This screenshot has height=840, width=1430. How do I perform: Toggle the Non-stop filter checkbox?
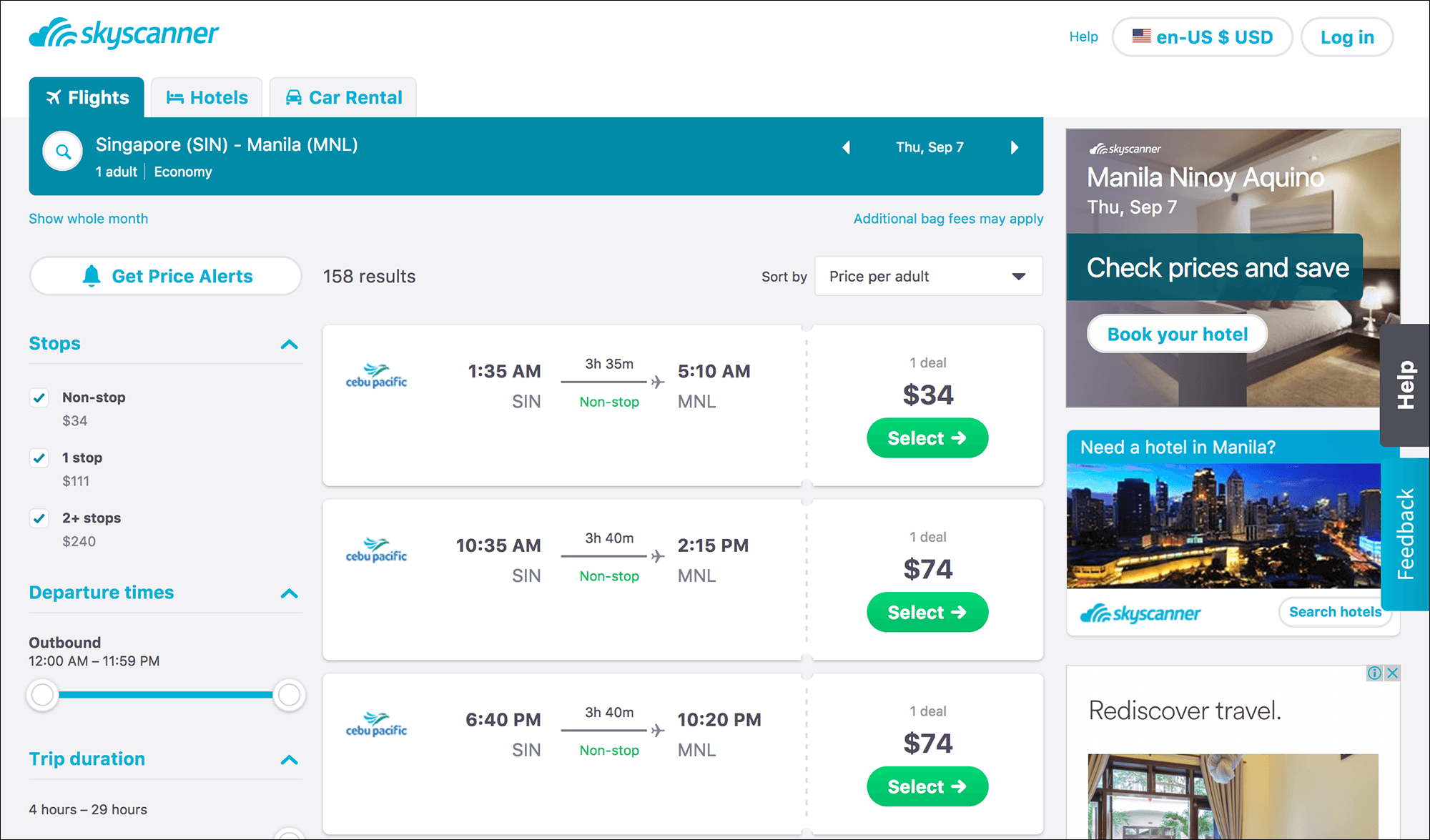39,397
